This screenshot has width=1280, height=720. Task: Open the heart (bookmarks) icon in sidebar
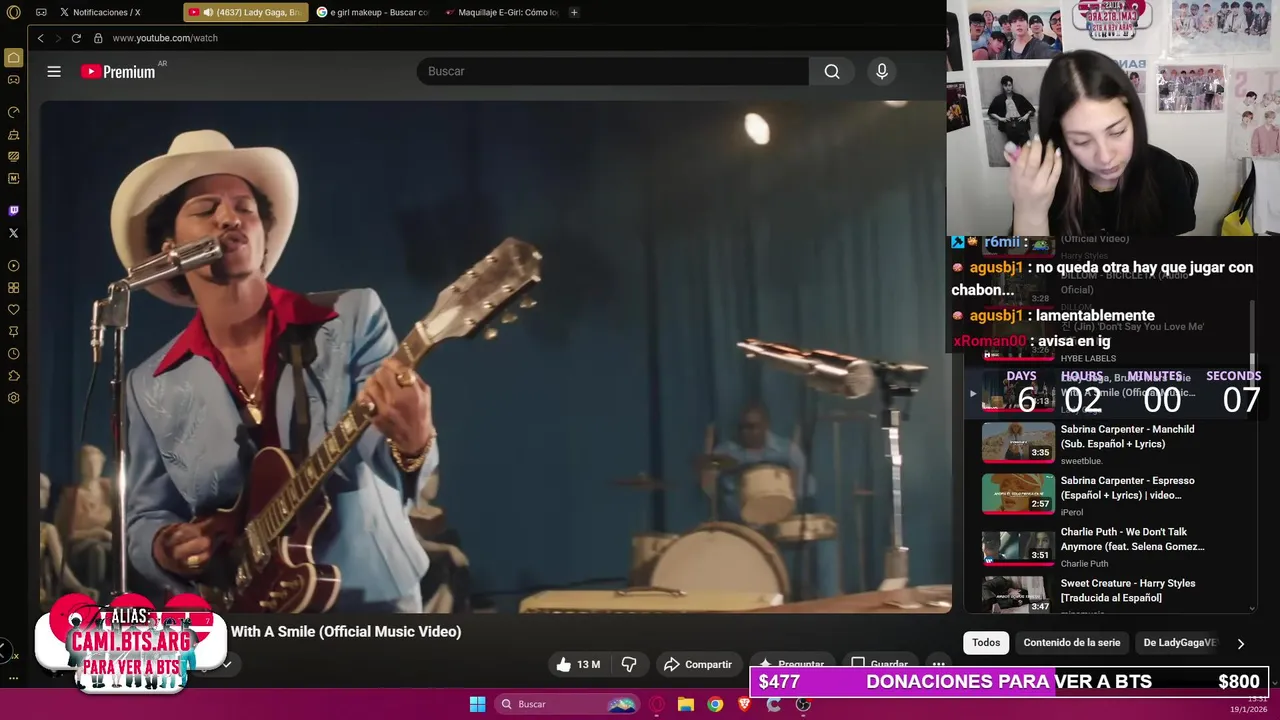pos(13,310)
